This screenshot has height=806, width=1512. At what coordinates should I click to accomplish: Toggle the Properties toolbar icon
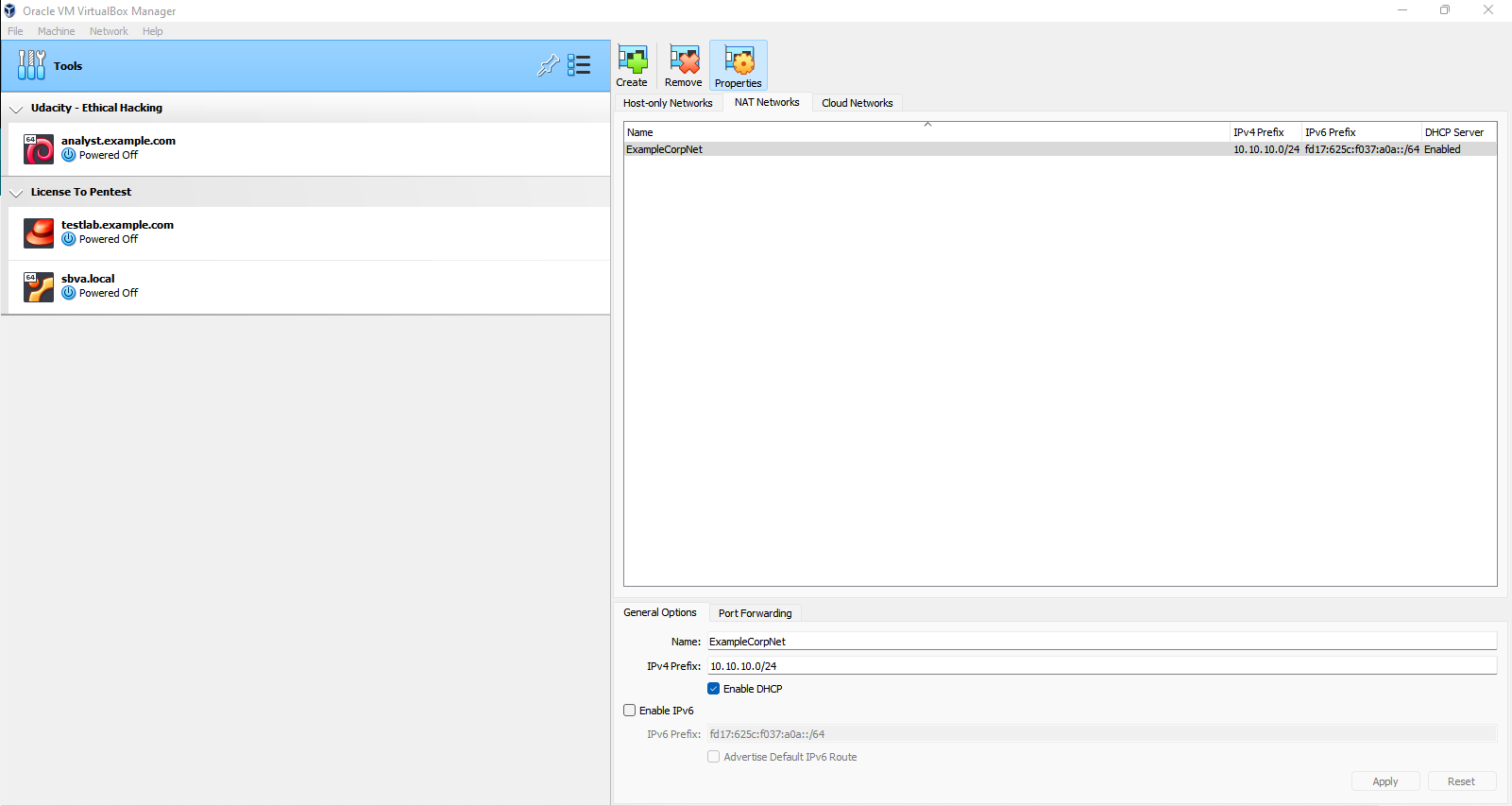pyautogui.click(x=739, y=60)
